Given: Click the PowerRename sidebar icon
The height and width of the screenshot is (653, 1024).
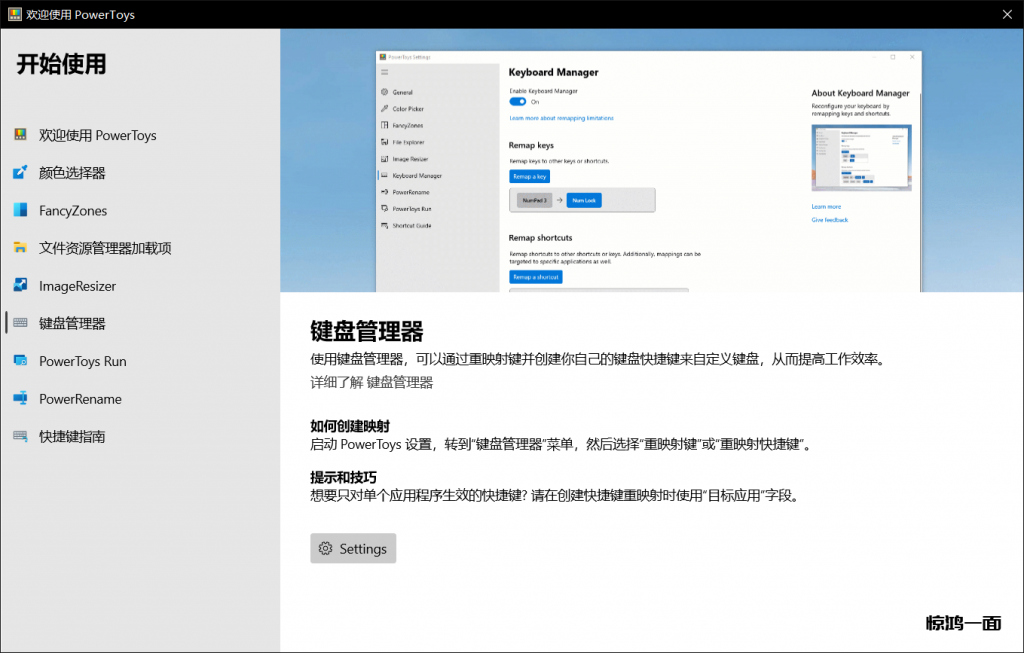Looking at the screenshot, I should pyautogui.click(x=20, y=399).
